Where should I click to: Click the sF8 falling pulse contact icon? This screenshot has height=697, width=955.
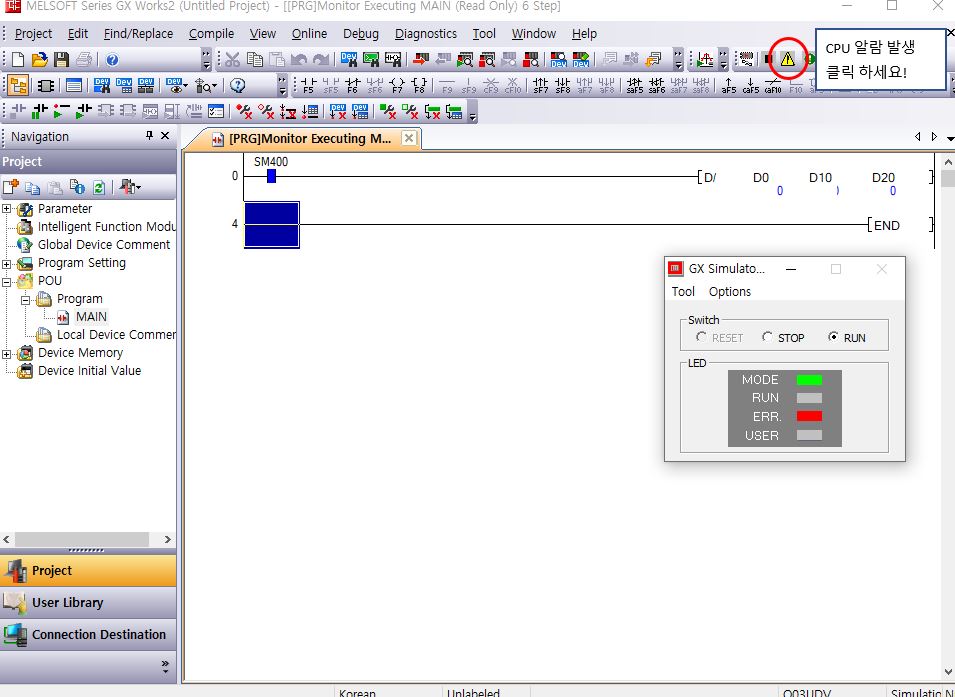563,85
